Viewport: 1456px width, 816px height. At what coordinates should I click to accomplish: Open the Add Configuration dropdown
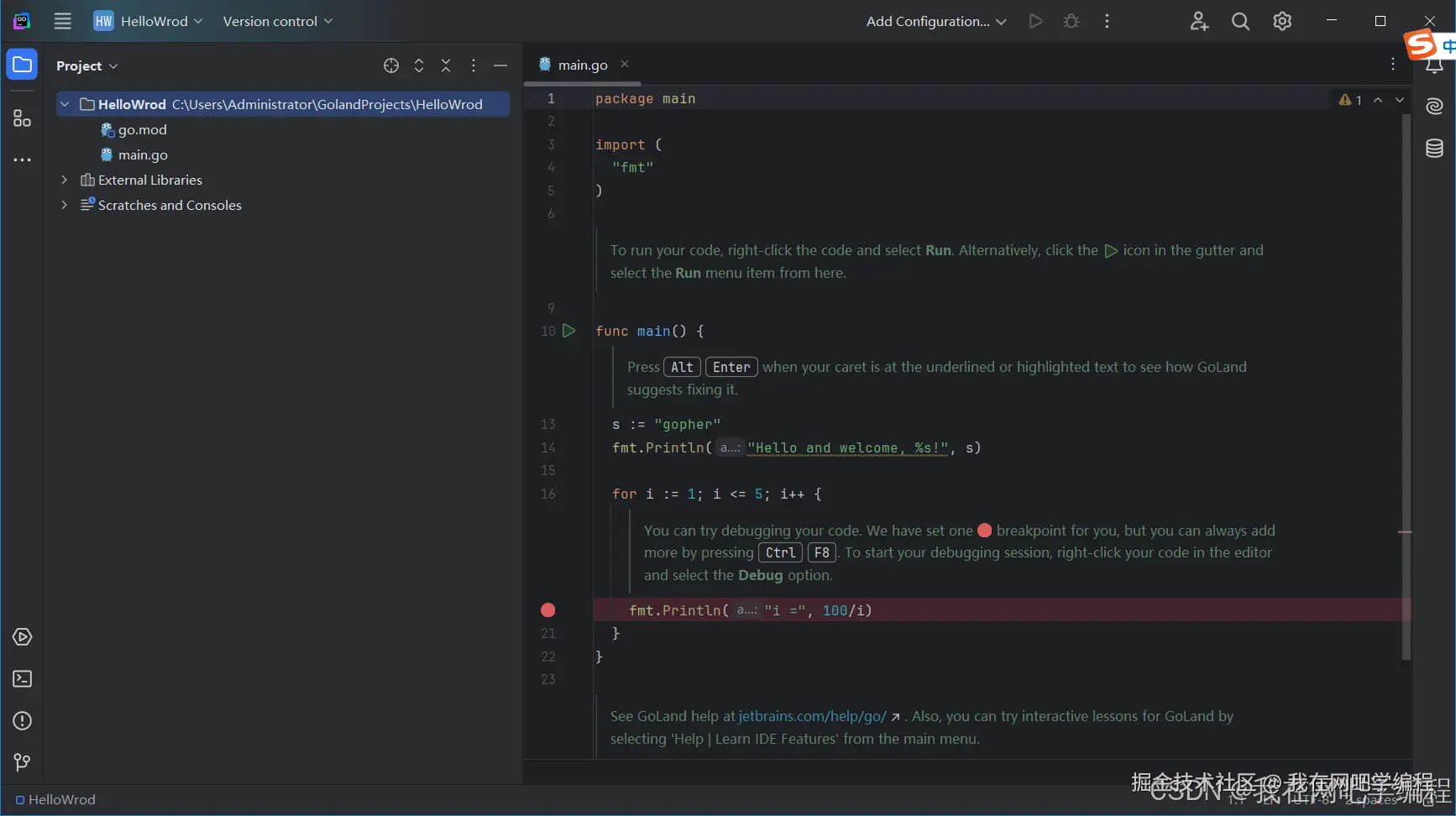pyautogui.click(x=935, y=22)
